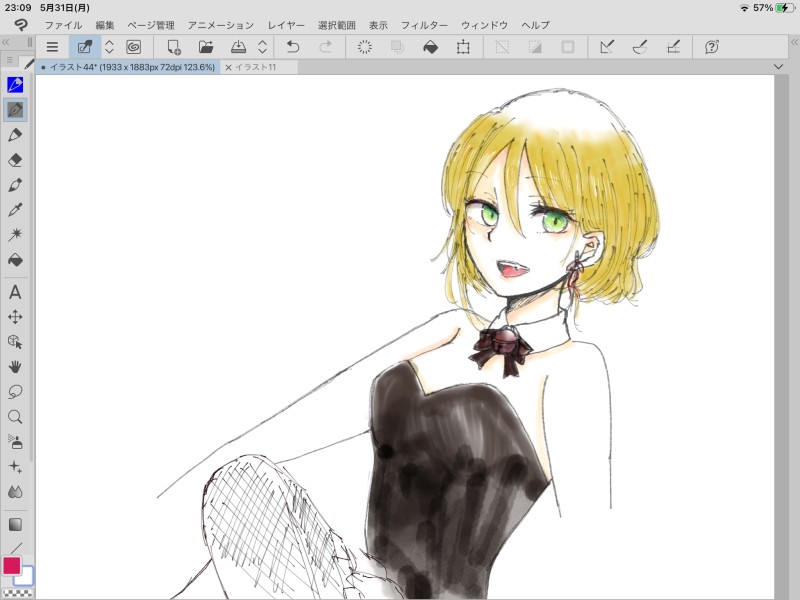Switch to the イラスト11 tab
Viewport: 800px width, 600px height.
click(256, 67)
